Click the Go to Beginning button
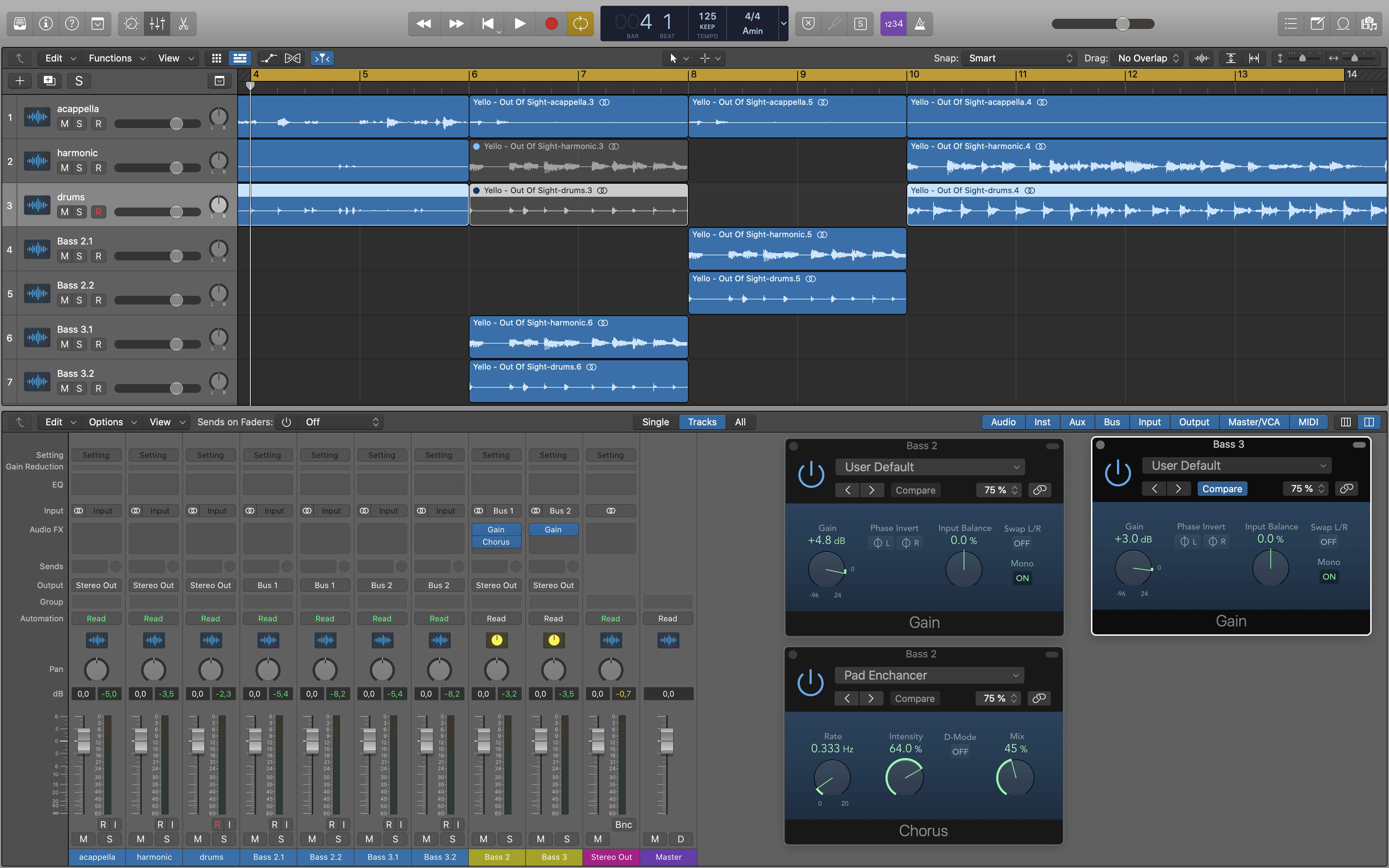 [487, 24]
